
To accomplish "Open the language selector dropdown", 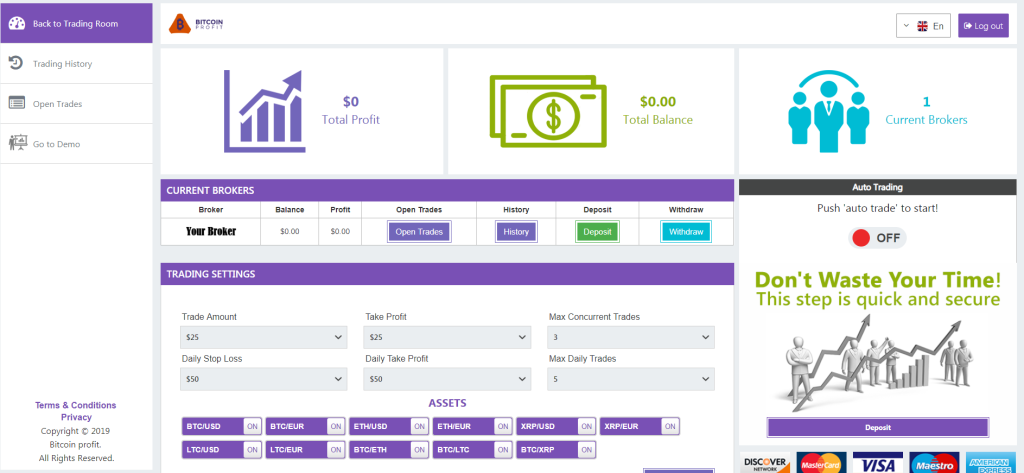I will [x=923, y=26].
